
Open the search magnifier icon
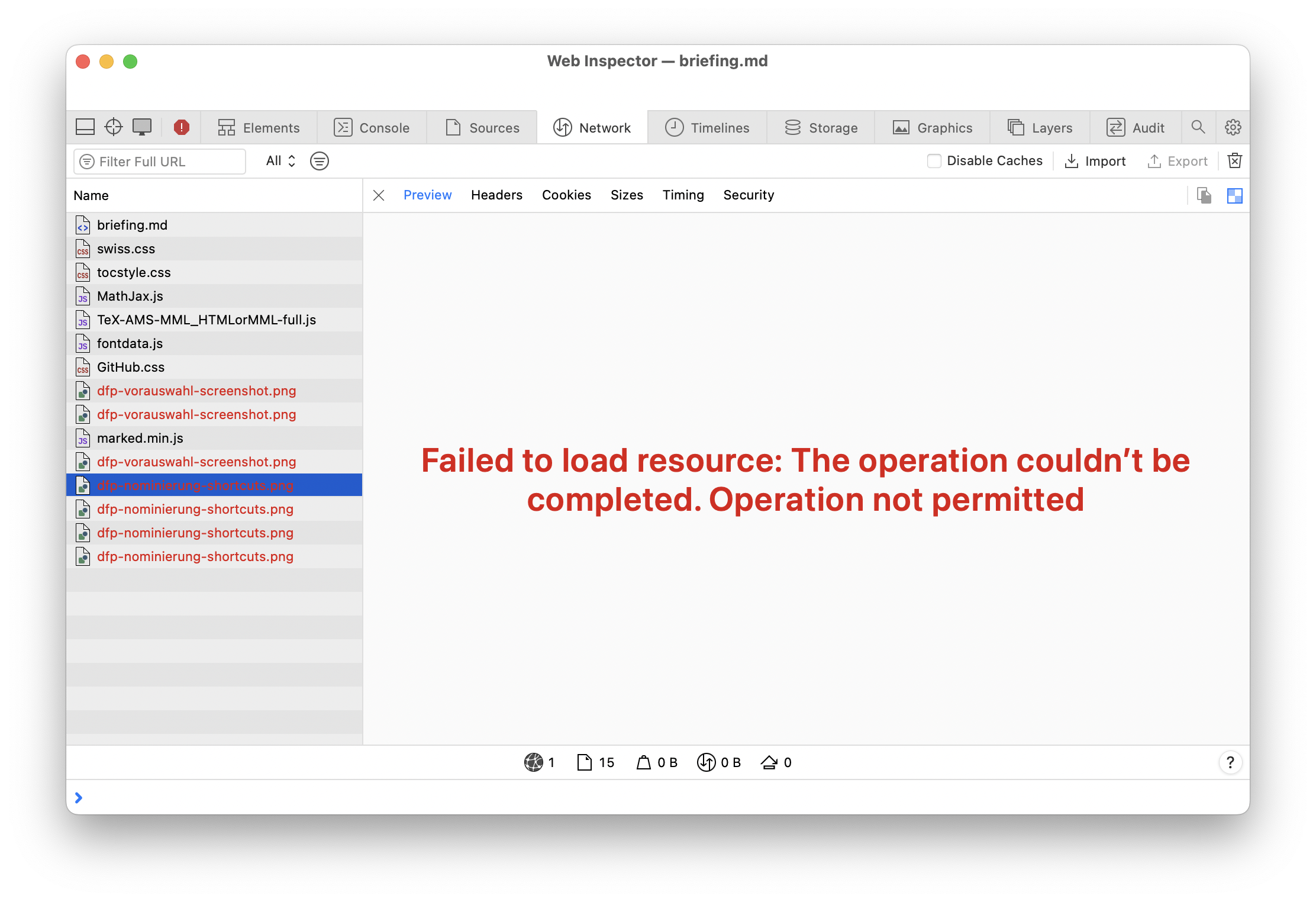(x=1198, y=127)
